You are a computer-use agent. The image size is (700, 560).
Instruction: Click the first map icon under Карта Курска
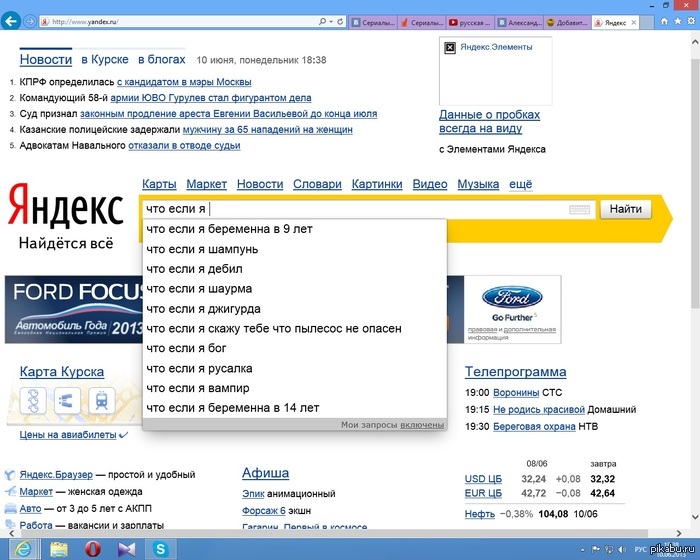tap(33, 400)
